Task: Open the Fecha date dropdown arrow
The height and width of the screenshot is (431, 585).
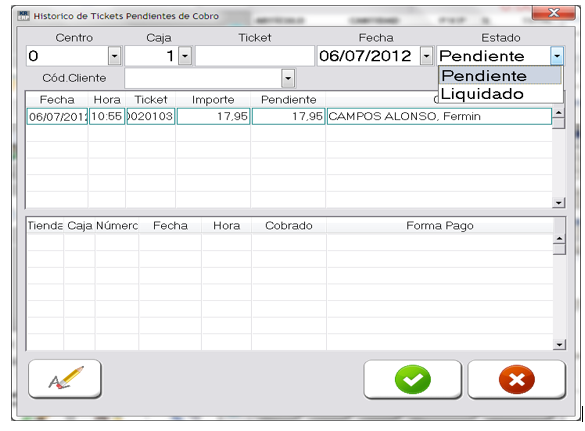Action: tap(426, 56)
